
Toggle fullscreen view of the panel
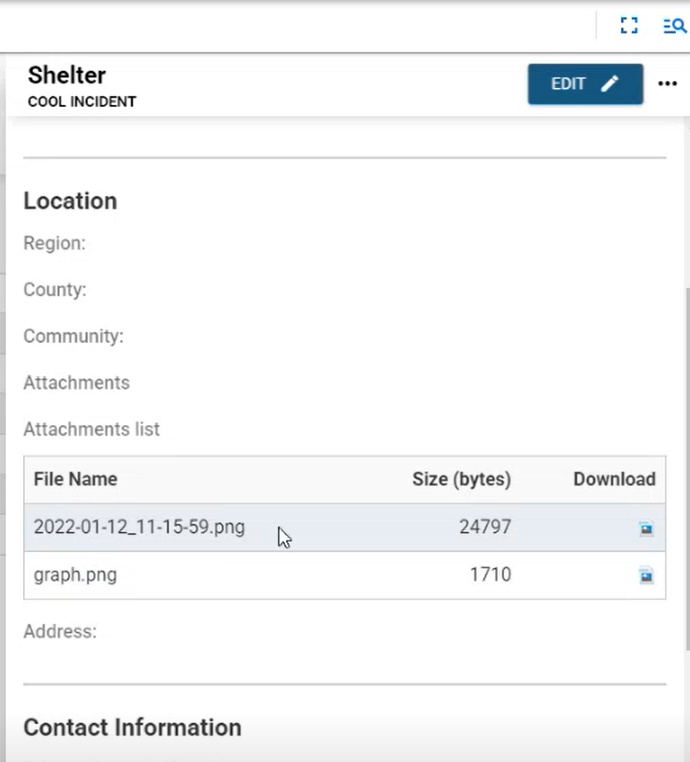[629, 26]
